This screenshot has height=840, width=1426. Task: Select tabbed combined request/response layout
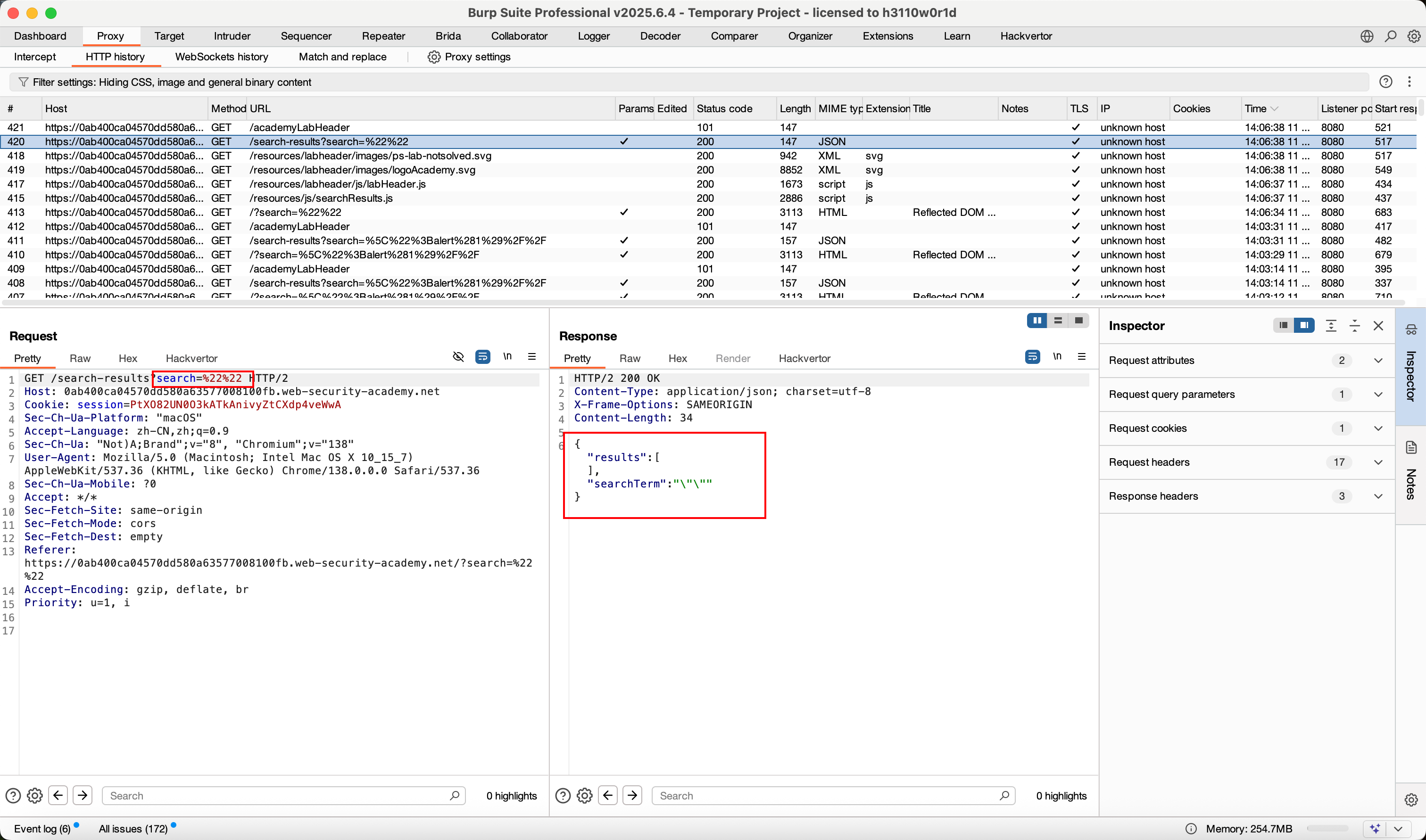click(x=1078, y=321)
